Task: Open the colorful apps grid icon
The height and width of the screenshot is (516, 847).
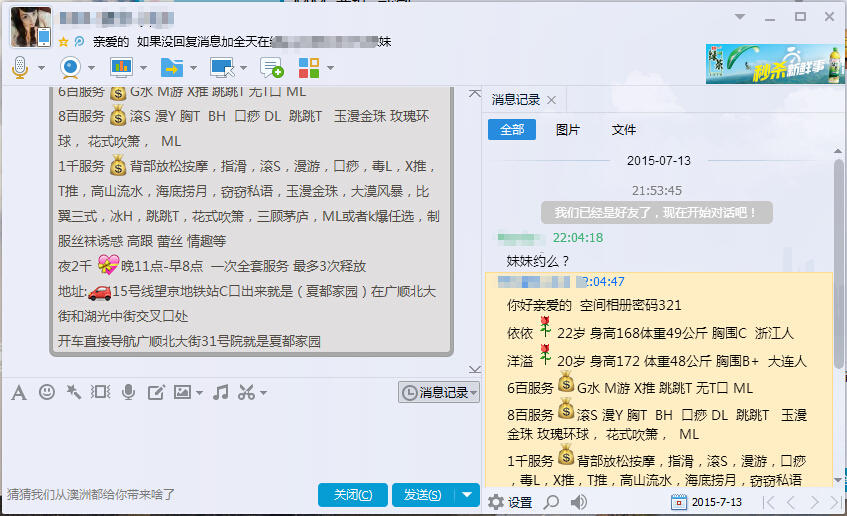Action: pos(309,68)
